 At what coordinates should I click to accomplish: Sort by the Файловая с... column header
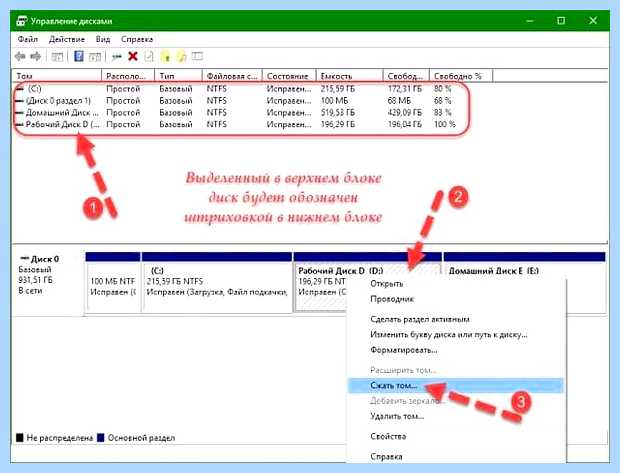pyautogui.click(x=232, y=76)
